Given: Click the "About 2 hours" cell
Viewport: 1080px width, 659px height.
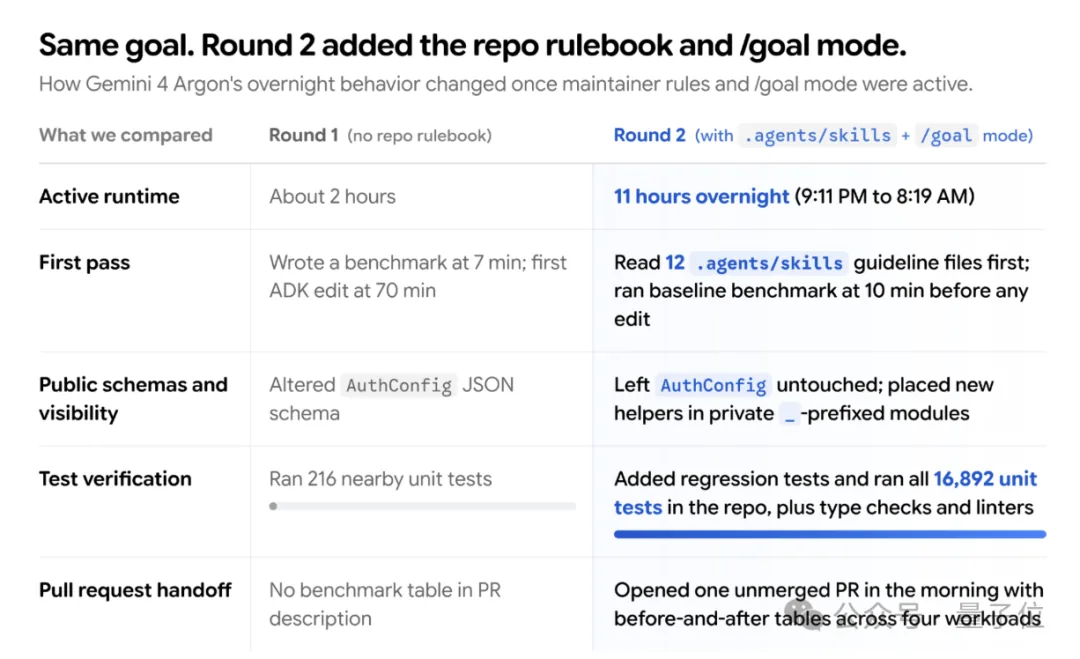Looking at the screenshot, I should [332, 196].
